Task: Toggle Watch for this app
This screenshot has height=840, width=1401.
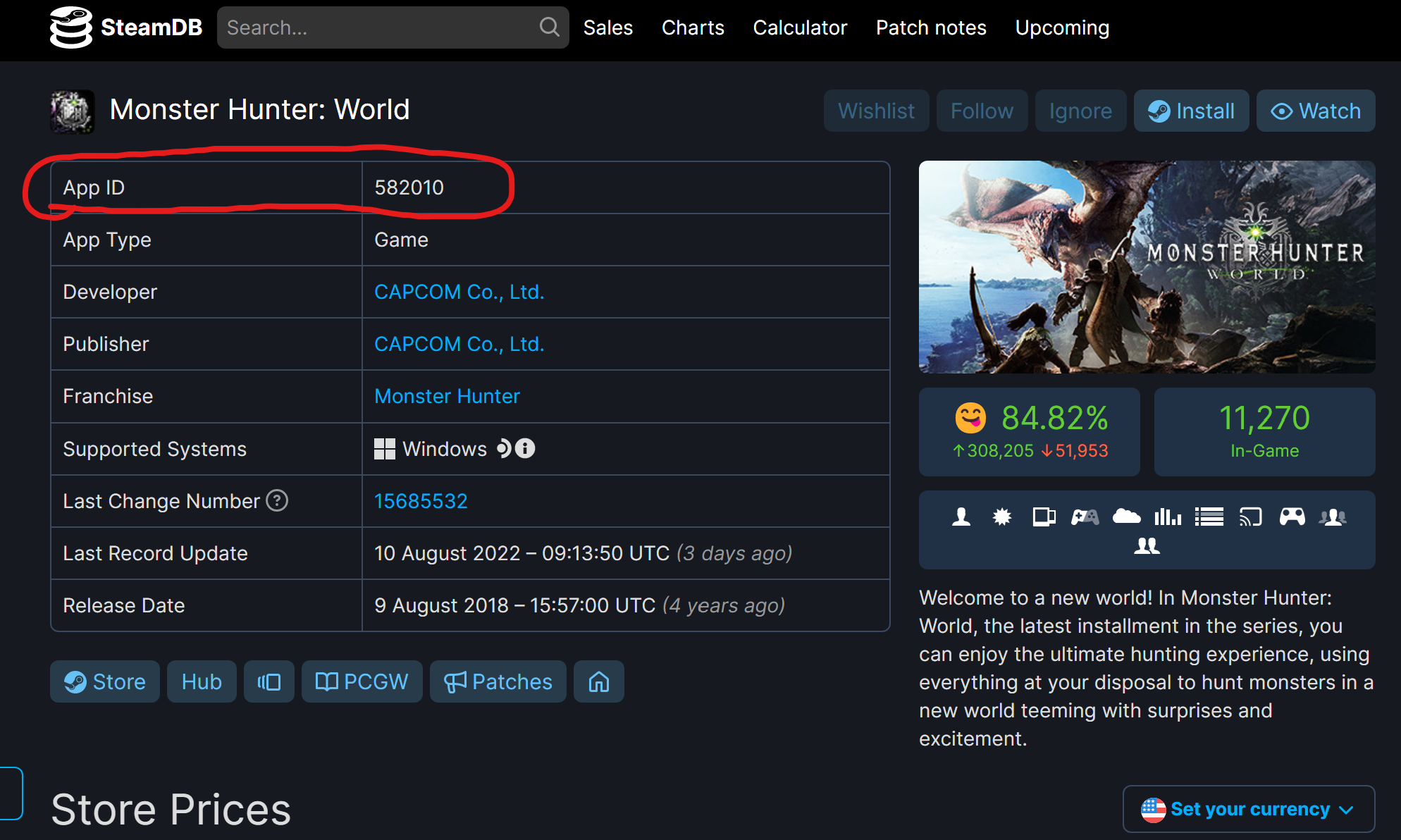Action: tap(1315, 111)
